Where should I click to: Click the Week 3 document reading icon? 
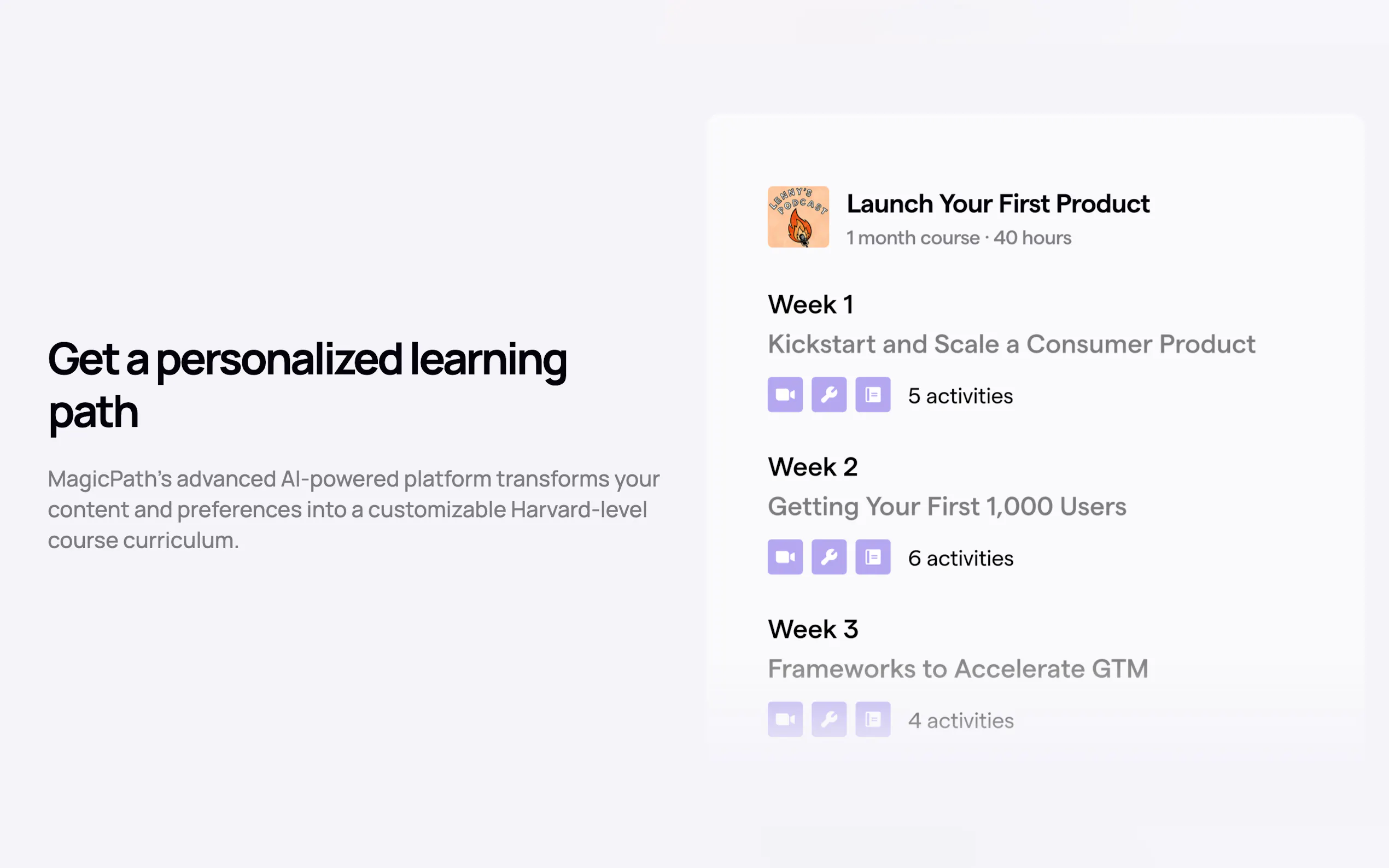[872, 719]
